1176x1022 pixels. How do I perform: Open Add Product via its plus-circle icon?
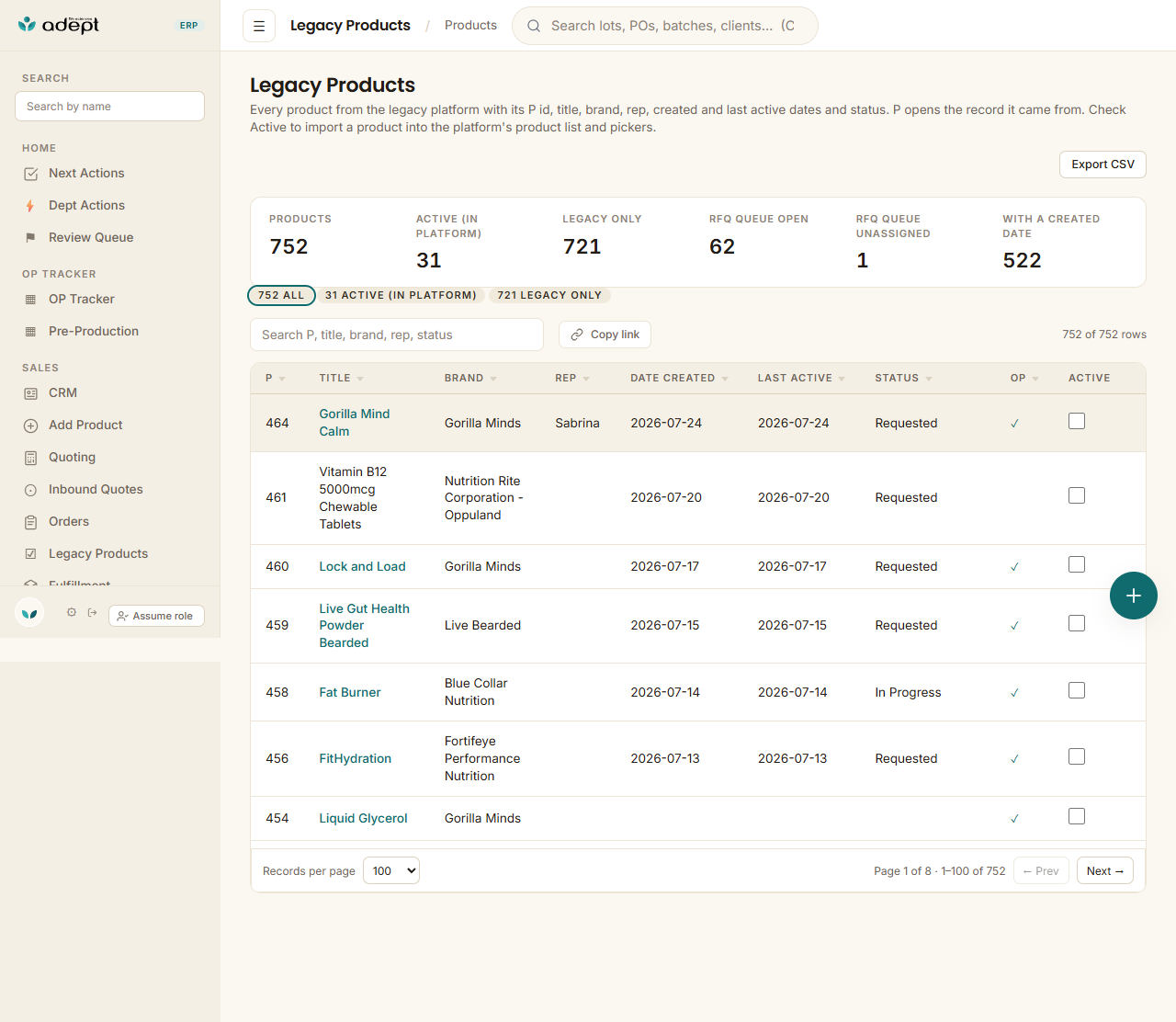pyautogui.click(x=30, y=426)
